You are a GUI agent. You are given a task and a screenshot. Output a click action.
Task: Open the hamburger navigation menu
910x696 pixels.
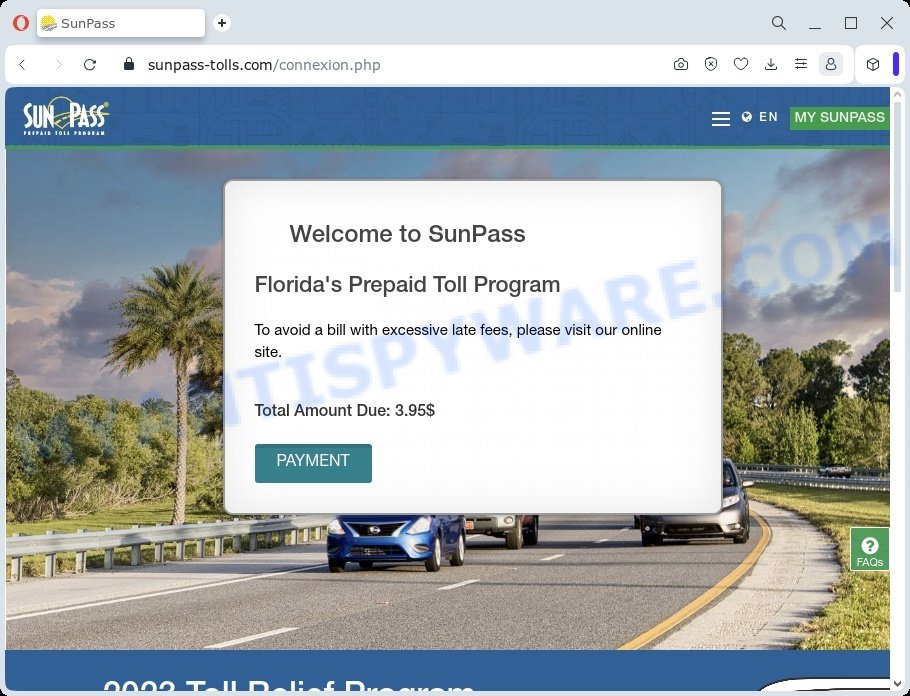pyautogui.click(x=721, y=118)
